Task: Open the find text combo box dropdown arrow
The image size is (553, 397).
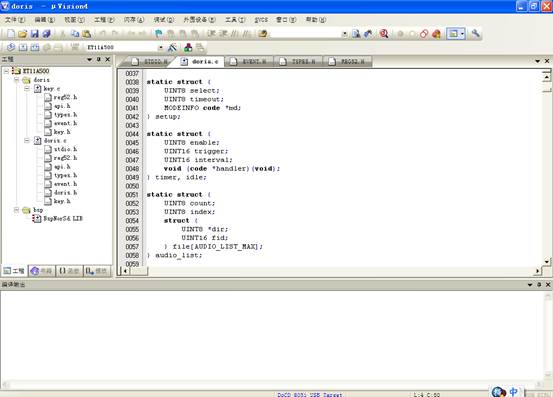Action: (x=345, y=34)
